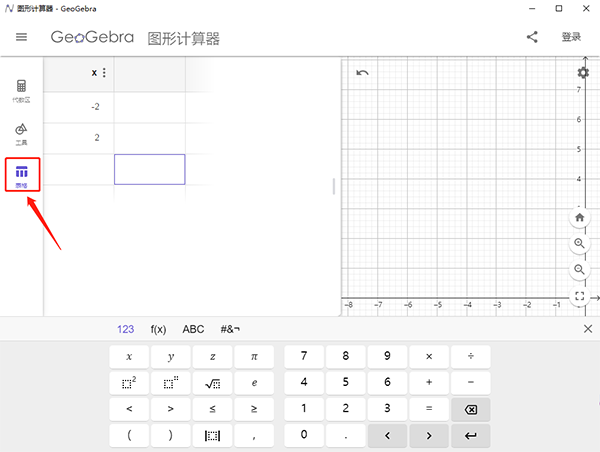Tap the Euler e key
Screen dimensions: 600x452
tap(254, 383)
